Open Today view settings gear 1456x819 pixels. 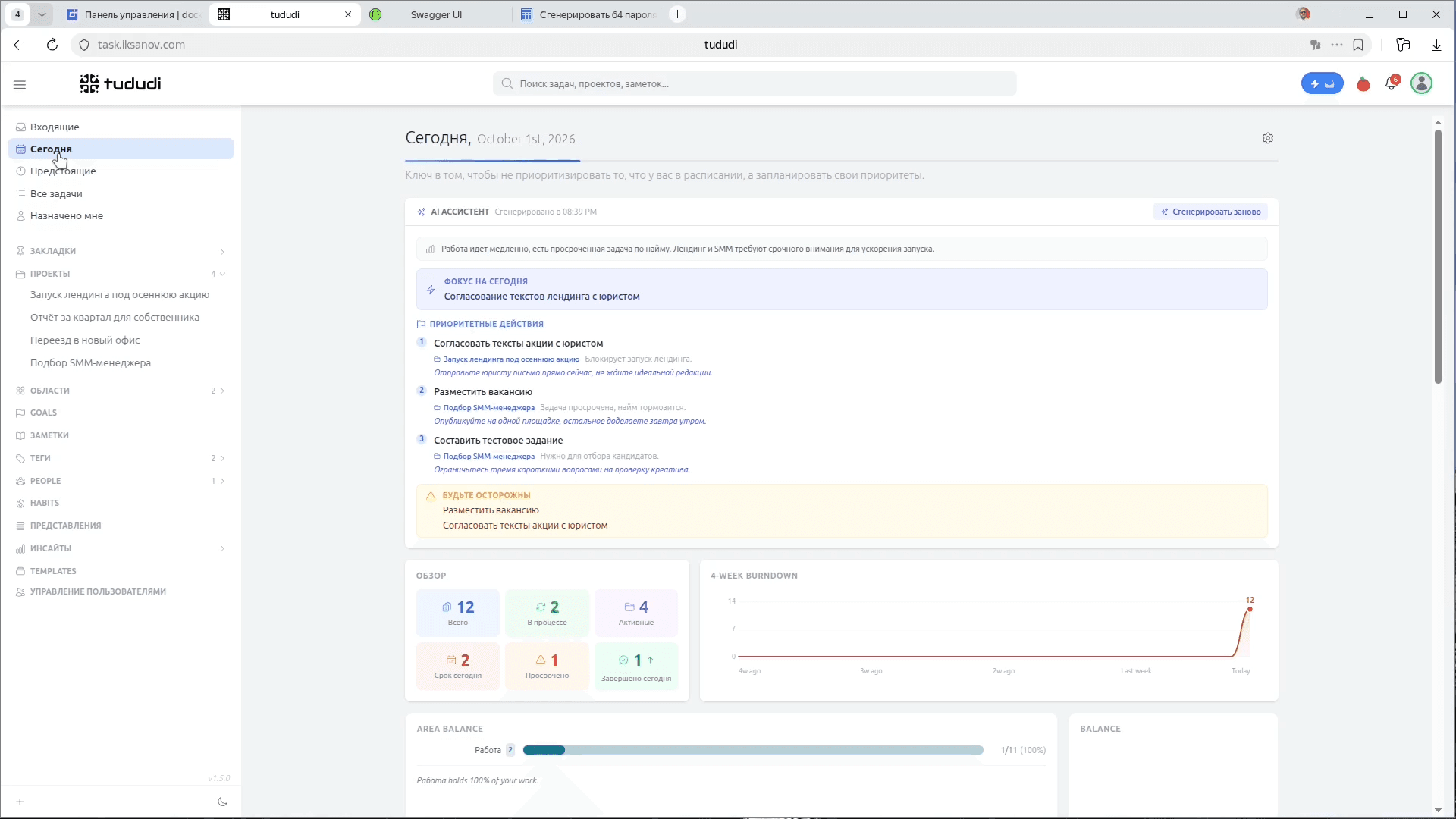(1268, 138)
